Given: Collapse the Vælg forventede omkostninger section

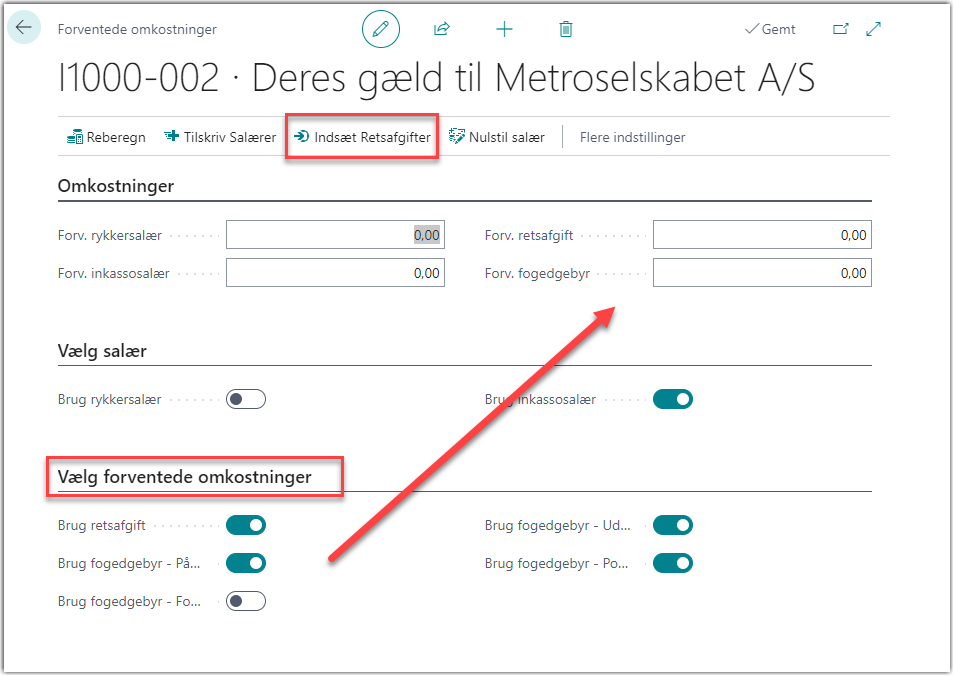Looking at the screenshot, I should (185, 477).
